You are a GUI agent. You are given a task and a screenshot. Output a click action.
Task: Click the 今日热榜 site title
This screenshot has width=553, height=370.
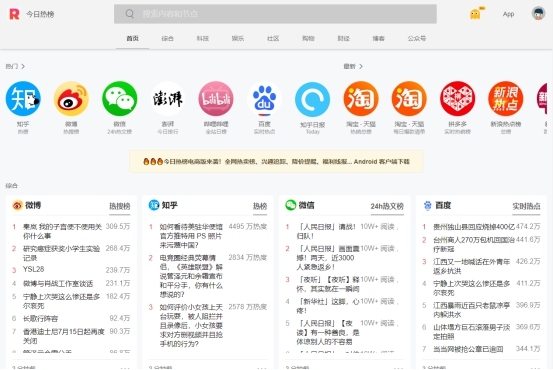coord(40,14)
